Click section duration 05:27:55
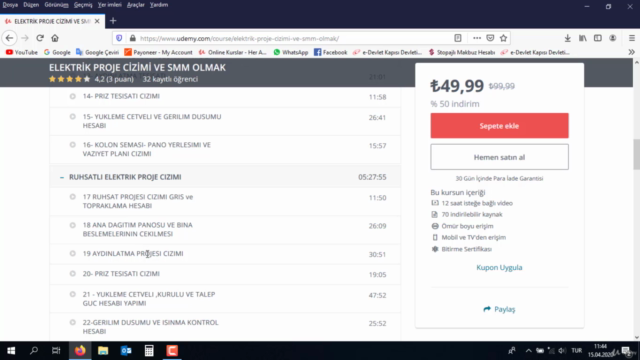 point(372,177)
